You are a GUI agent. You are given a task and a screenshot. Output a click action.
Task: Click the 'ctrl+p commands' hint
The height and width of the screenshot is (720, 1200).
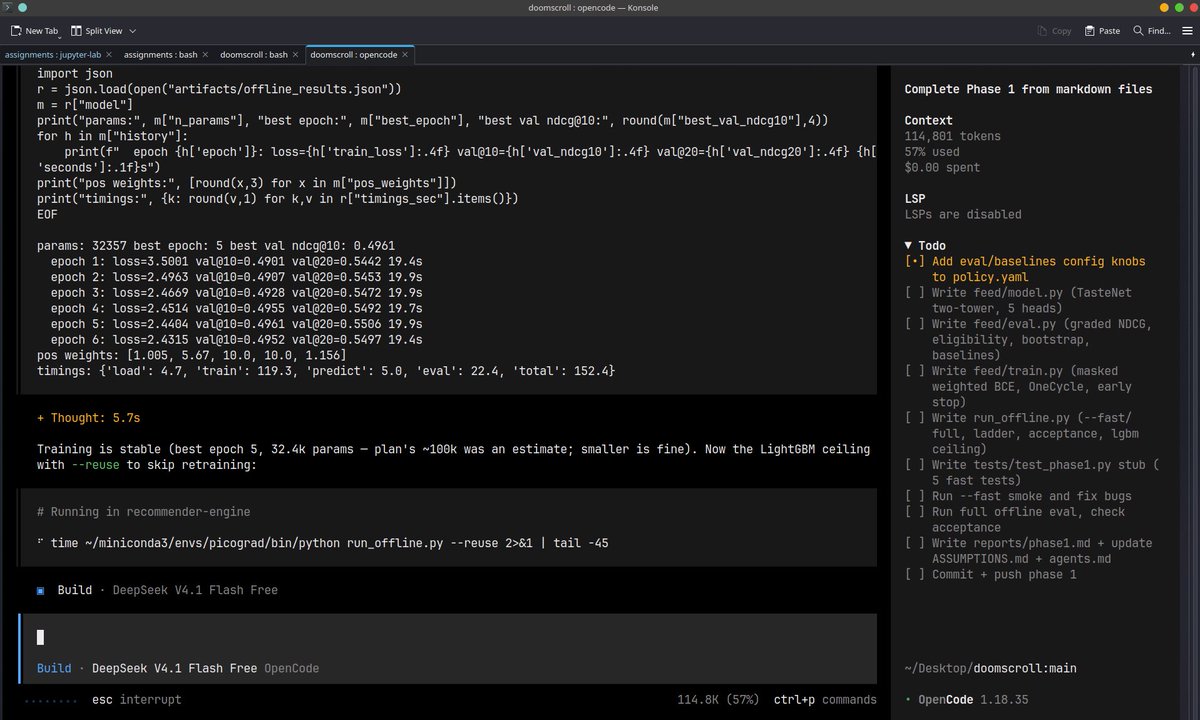coord(825,700)
